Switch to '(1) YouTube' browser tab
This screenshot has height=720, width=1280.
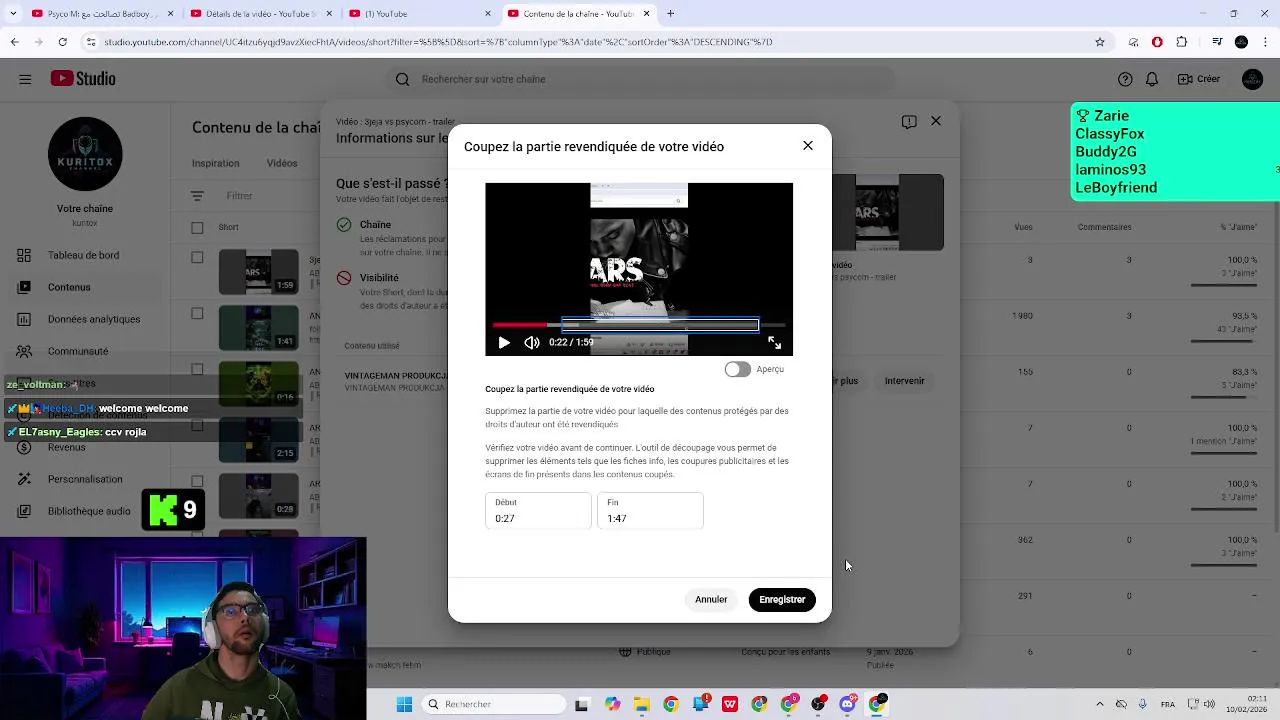click(x=420, y=14)
